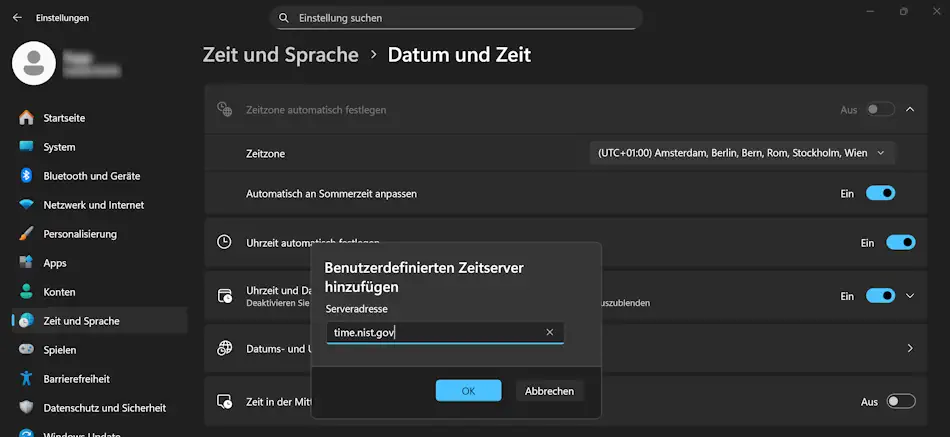Viewport: 950px width, 437px height.
Task: Click the Konten person icon
Action: (x=26, y=292)
